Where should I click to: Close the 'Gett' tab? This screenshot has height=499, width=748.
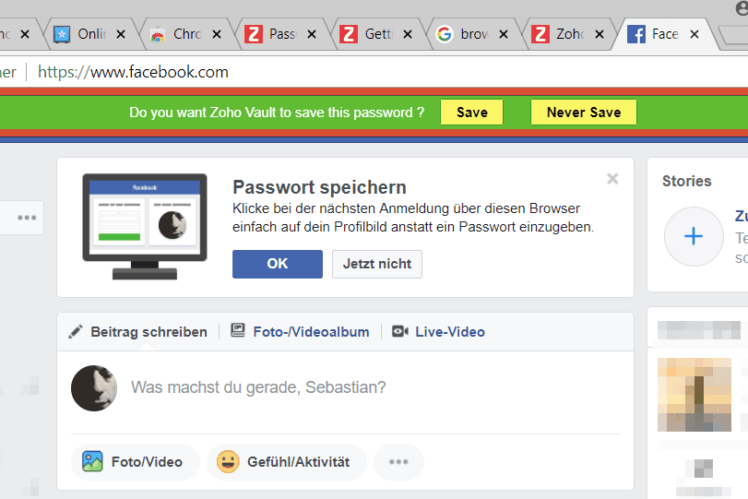point(407,34)
